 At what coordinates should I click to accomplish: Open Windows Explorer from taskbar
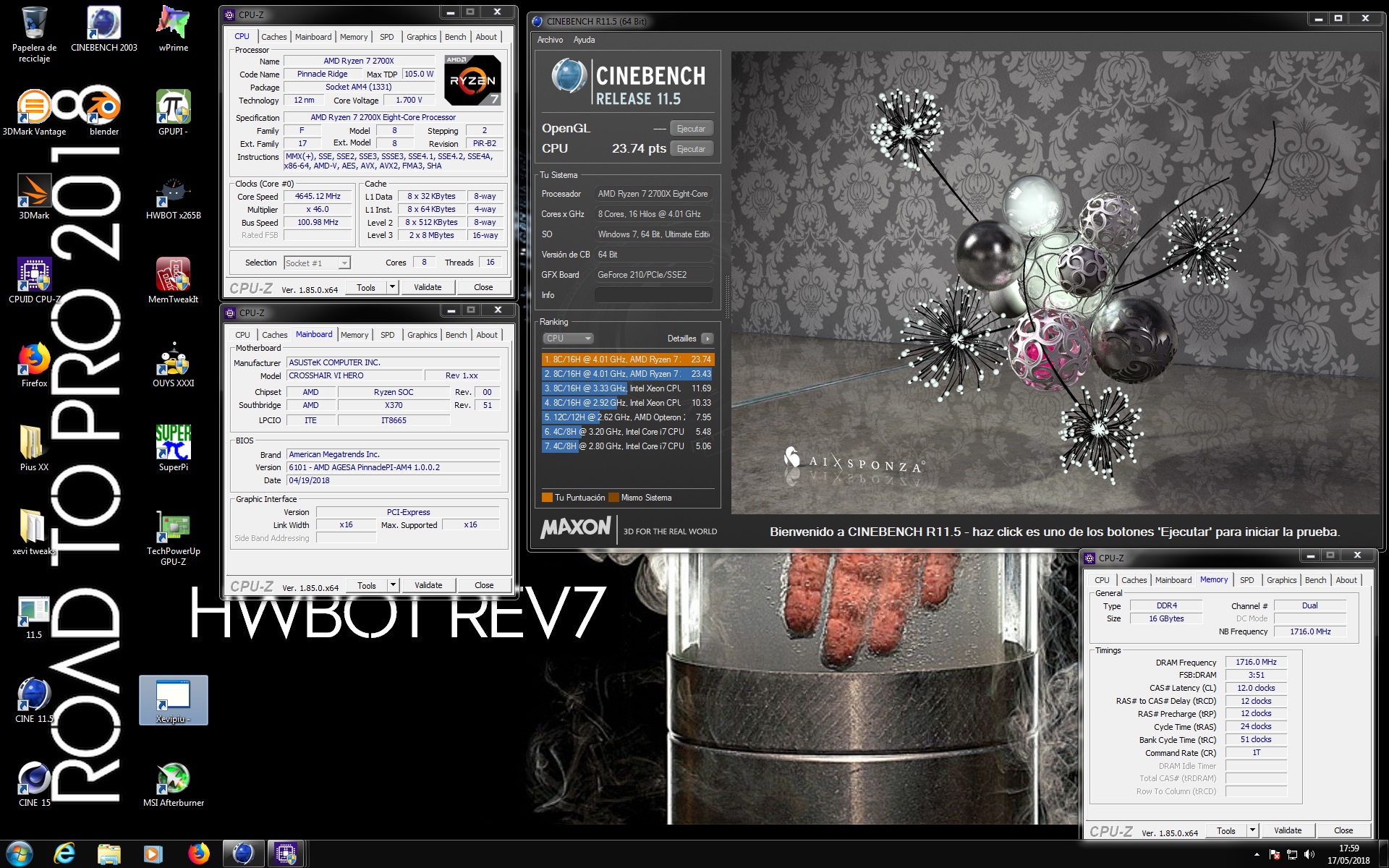pos(109,854)
